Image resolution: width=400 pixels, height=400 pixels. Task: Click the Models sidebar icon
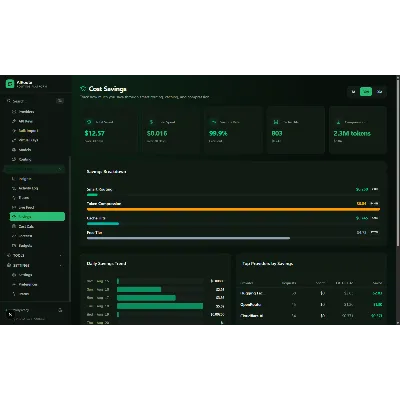(x=14, y=150)
